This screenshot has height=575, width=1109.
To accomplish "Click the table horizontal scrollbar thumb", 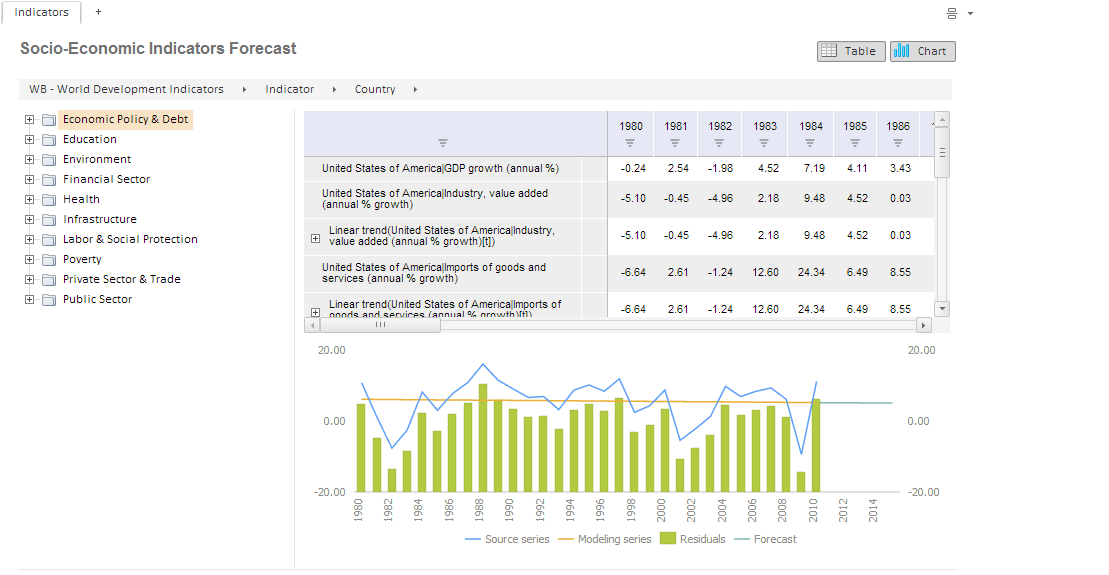I will click(380, 325).
